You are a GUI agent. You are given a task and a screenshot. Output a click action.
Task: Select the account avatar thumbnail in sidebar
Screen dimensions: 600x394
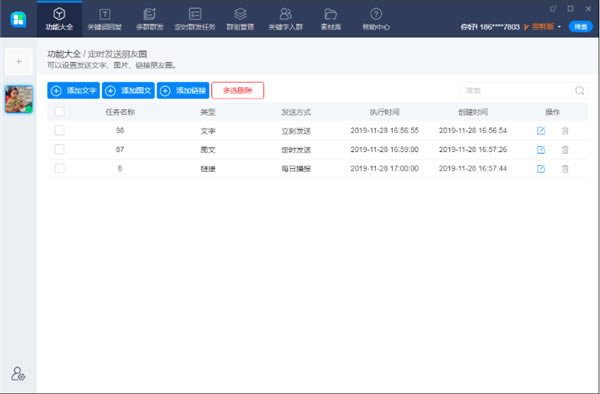click(x=19, y=99)
